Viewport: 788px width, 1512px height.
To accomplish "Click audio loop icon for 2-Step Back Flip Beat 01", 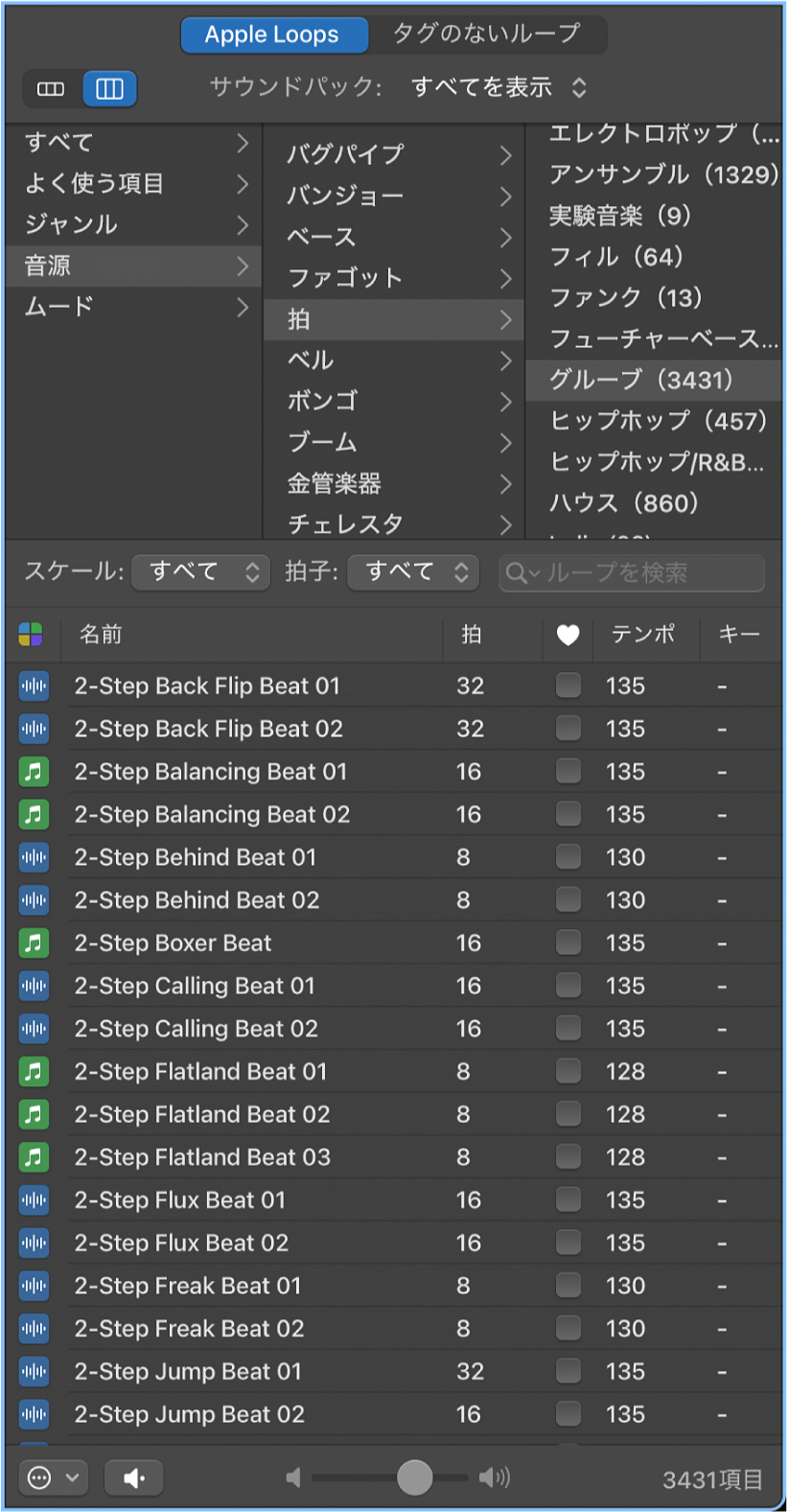I will coord(34,686).
